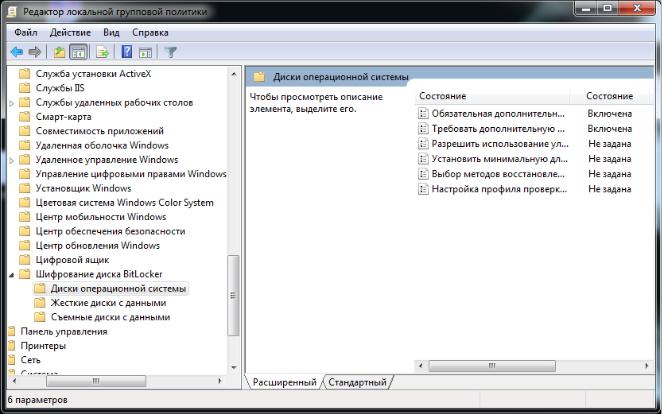Click policy icon of Обязательная дополнительн...

423,114
